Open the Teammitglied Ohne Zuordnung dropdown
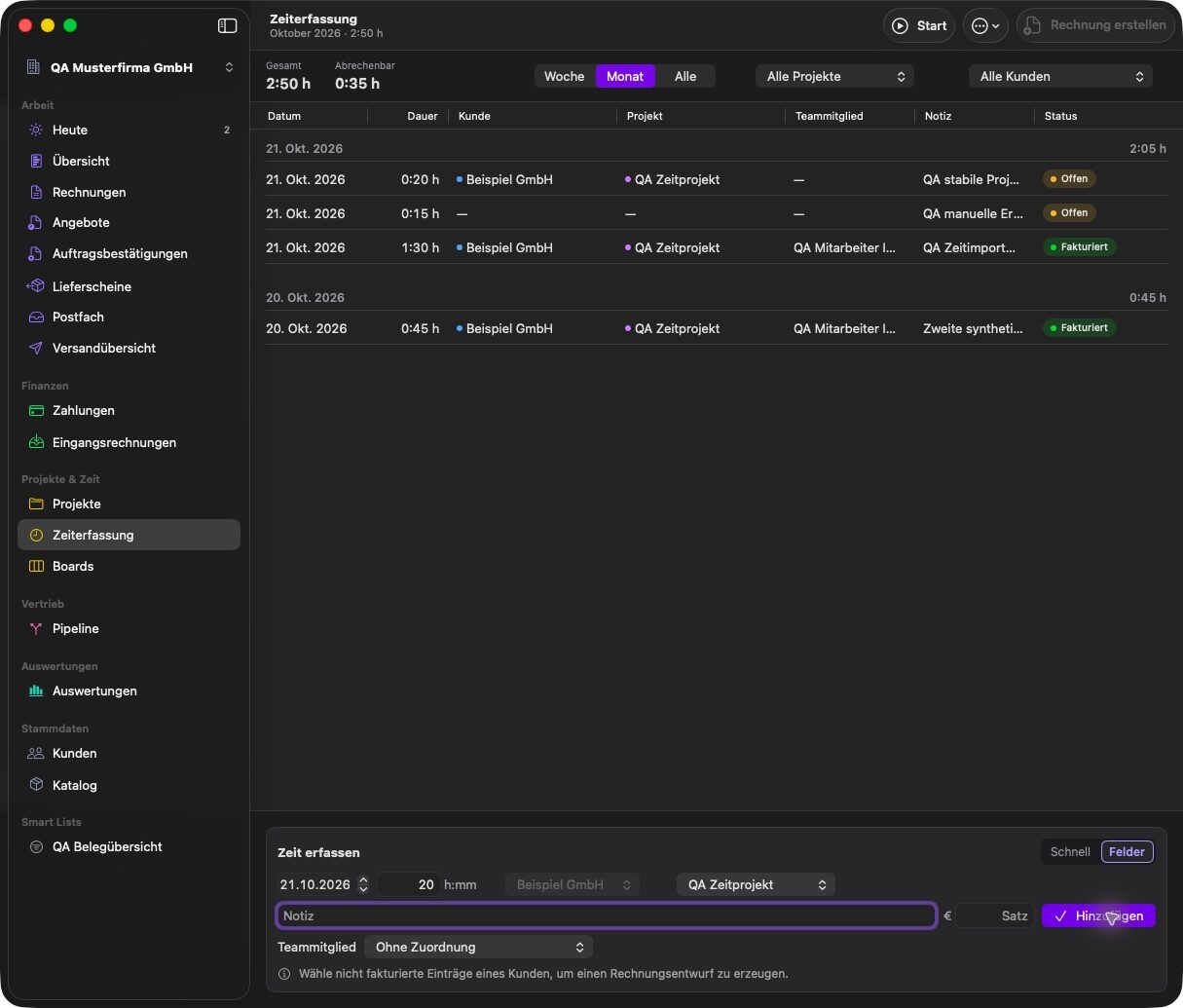Viewport: 1183px width, 1008px height. [x=478, y=947]
